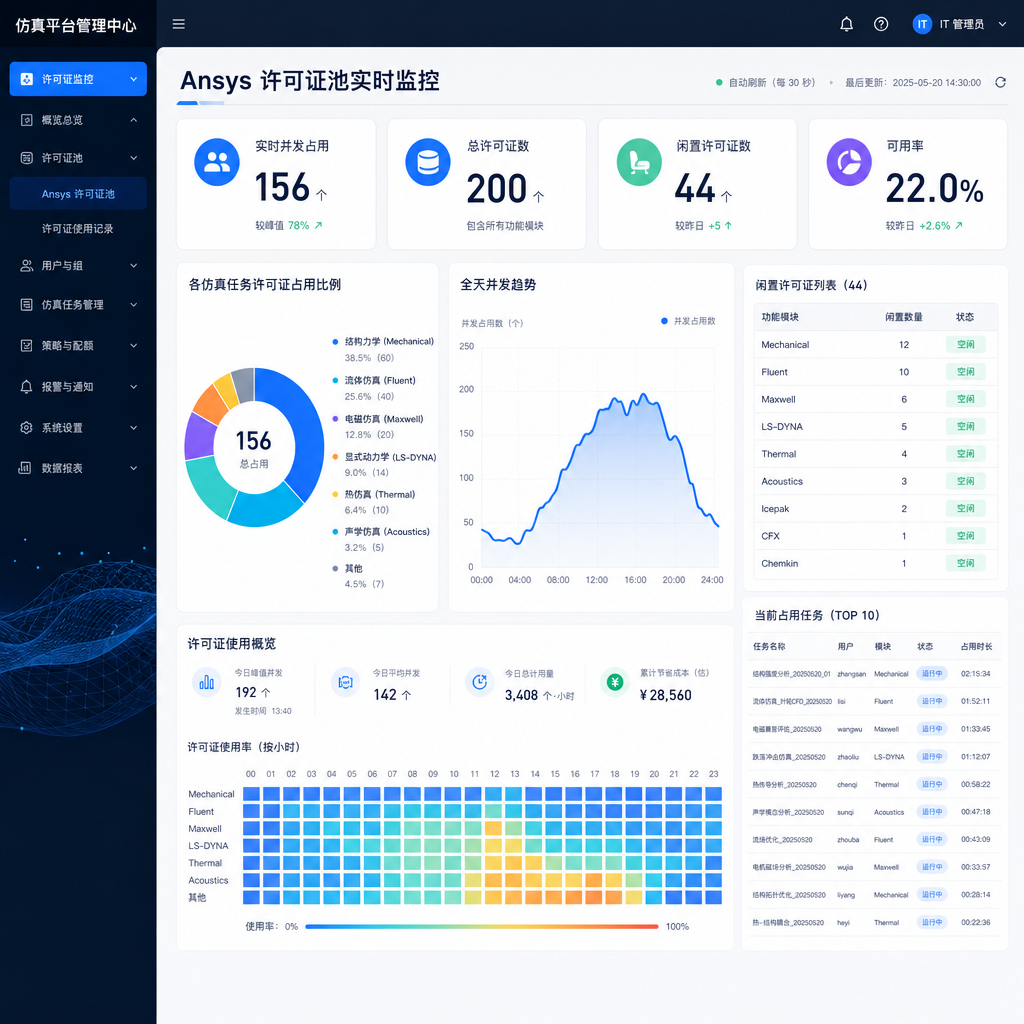
Task: Click 运行中 badge for wangwu's task
Action: click(x=932, y=729)
